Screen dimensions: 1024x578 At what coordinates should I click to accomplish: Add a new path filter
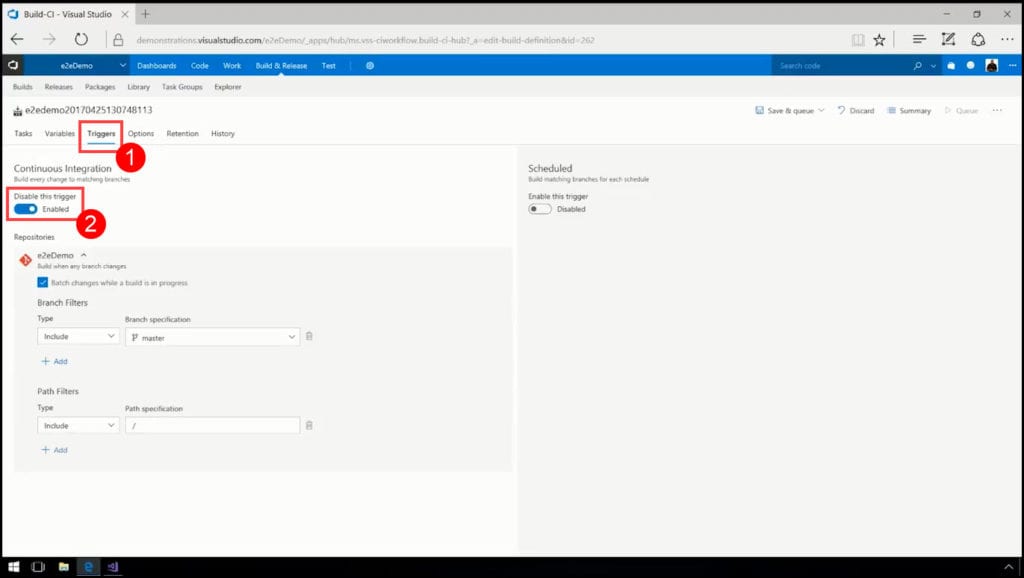(x=54, y=450)
